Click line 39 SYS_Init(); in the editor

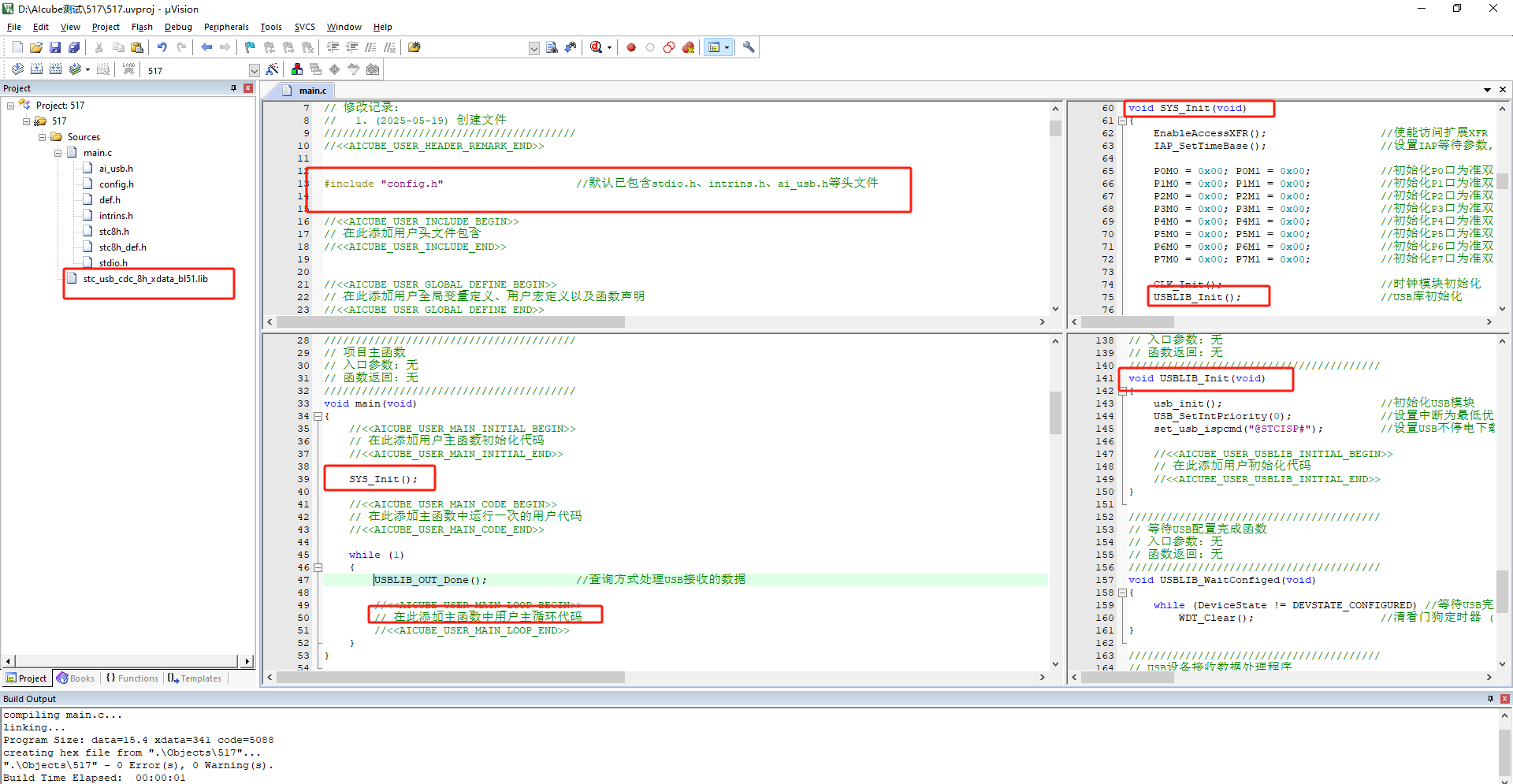click(383, 479)
